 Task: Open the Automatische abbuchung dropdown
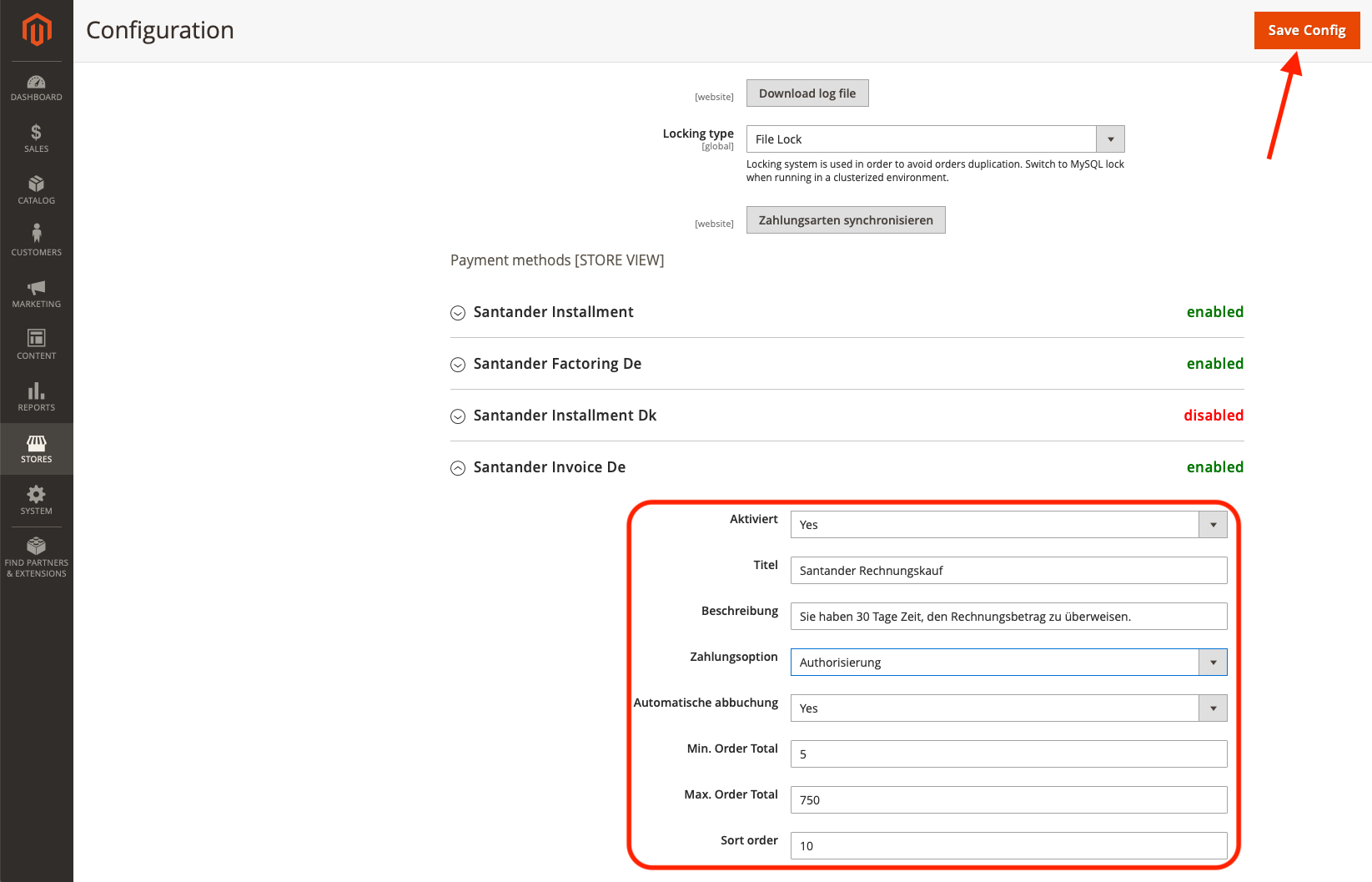pyautogui.click(x=1008, y=708)
